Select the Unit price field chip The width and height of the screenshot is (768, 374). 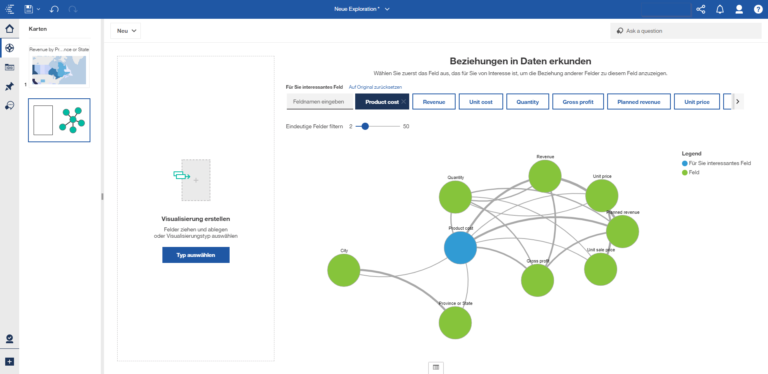[696, 102]
